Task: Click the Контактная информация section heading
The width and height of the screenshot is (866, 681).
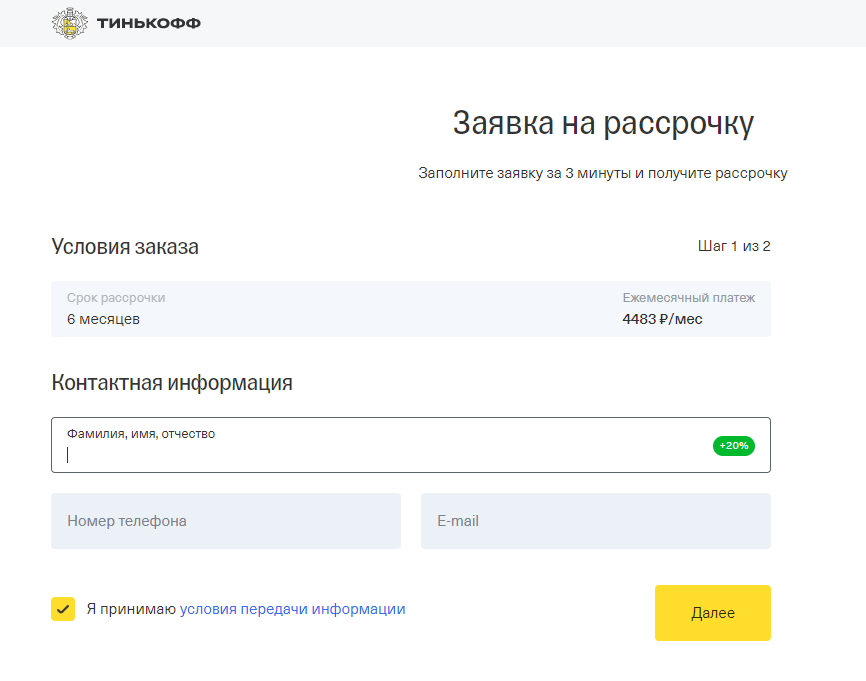Action: point(172,382)
